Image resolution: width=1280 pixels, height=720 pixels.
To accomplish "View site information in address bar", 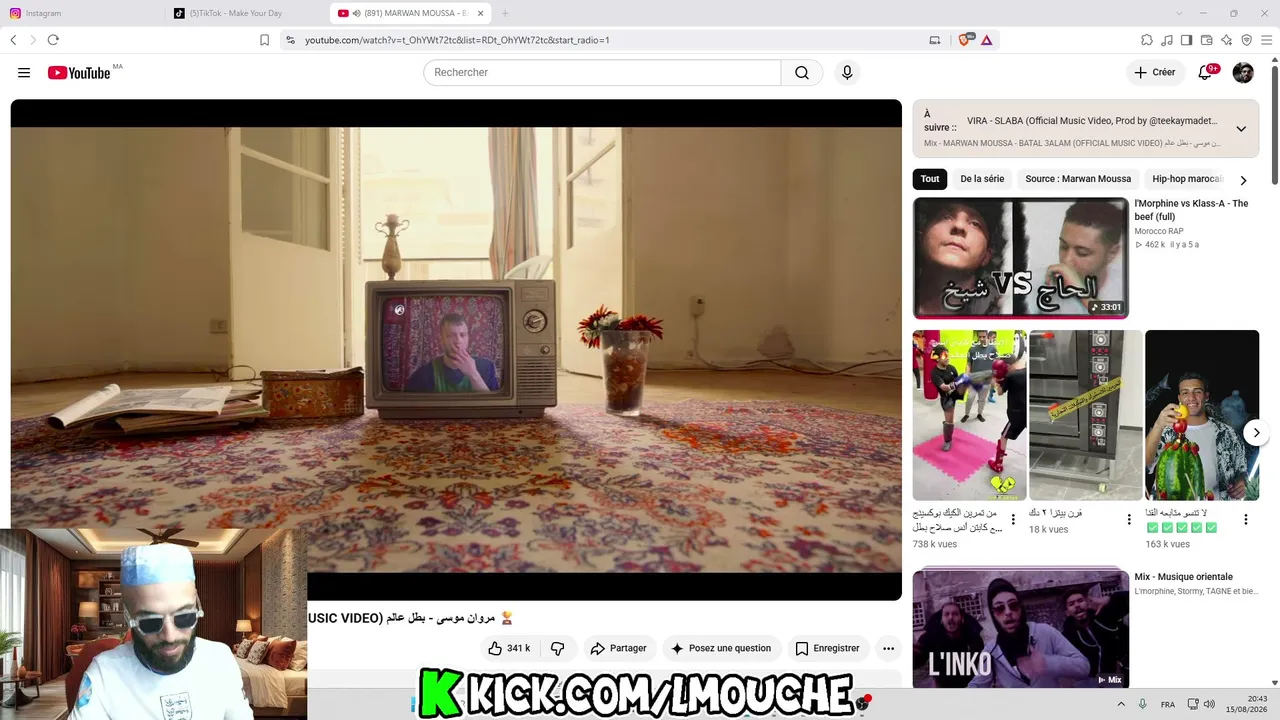I will (290, 40).
